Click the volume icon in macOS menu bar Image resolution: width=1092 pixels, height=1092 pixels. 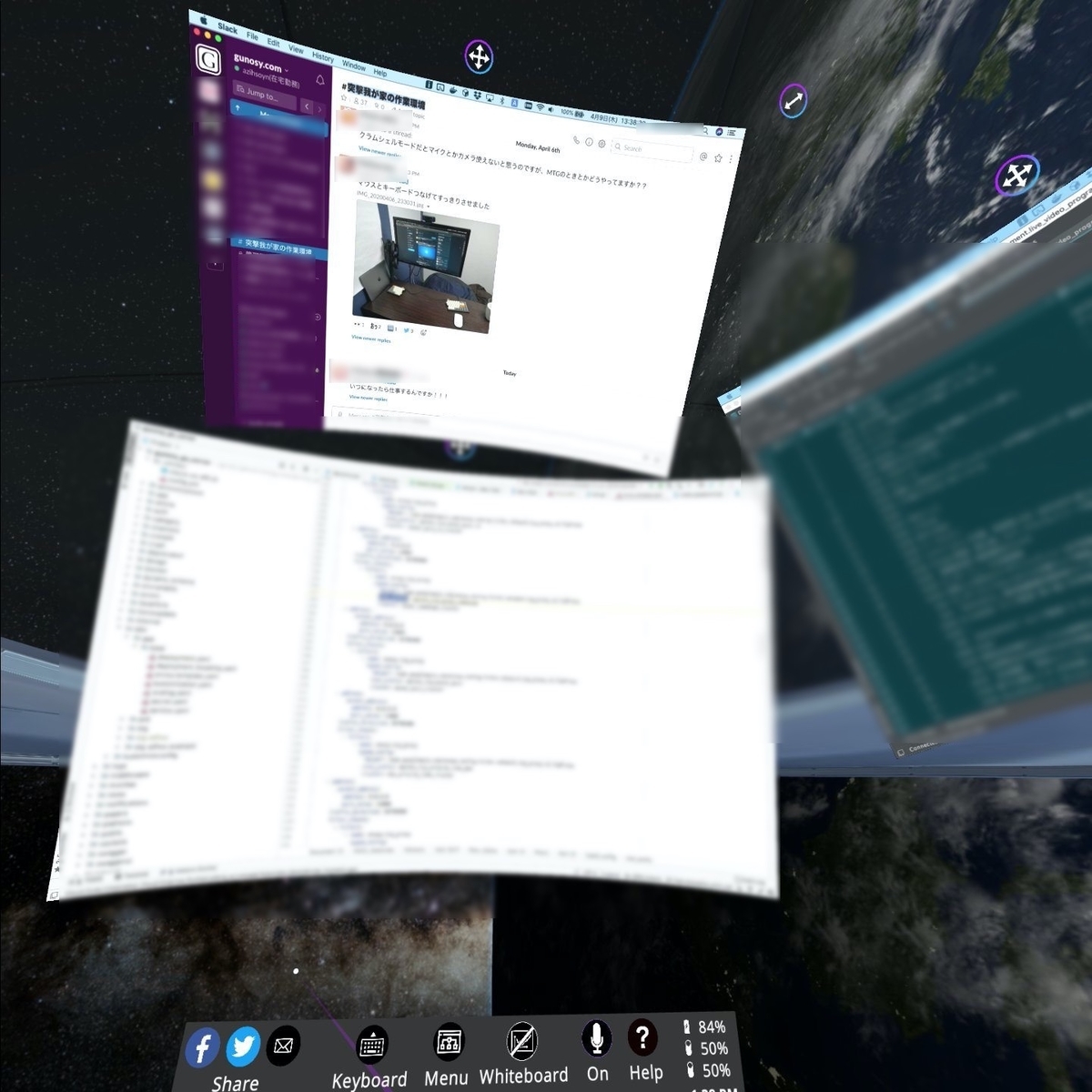tap(551, 109)
